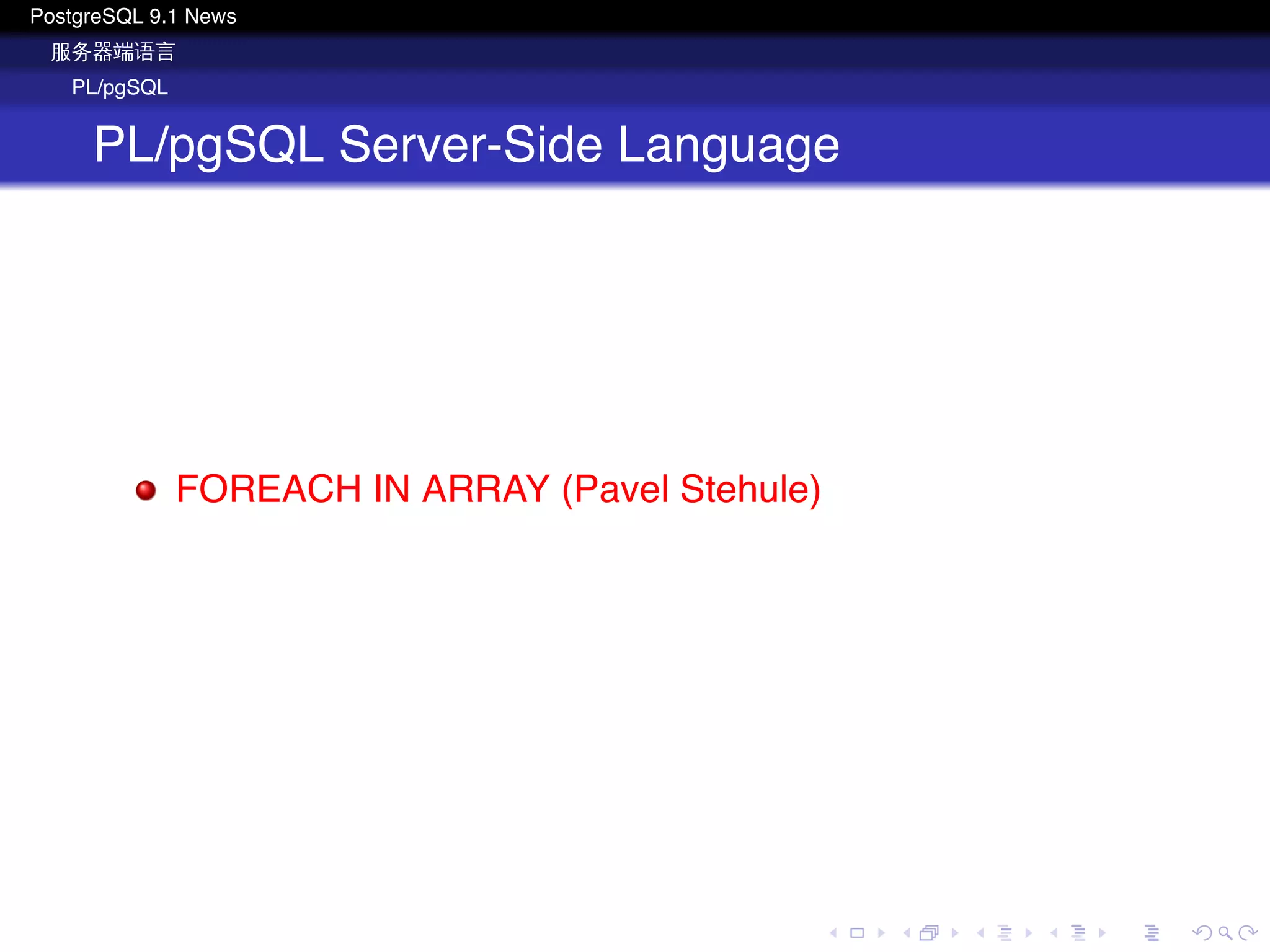The height and width of the screenshot is (952, 1270).
Task: Click the subsection navigation lines icon
Action: point(1005,933)
